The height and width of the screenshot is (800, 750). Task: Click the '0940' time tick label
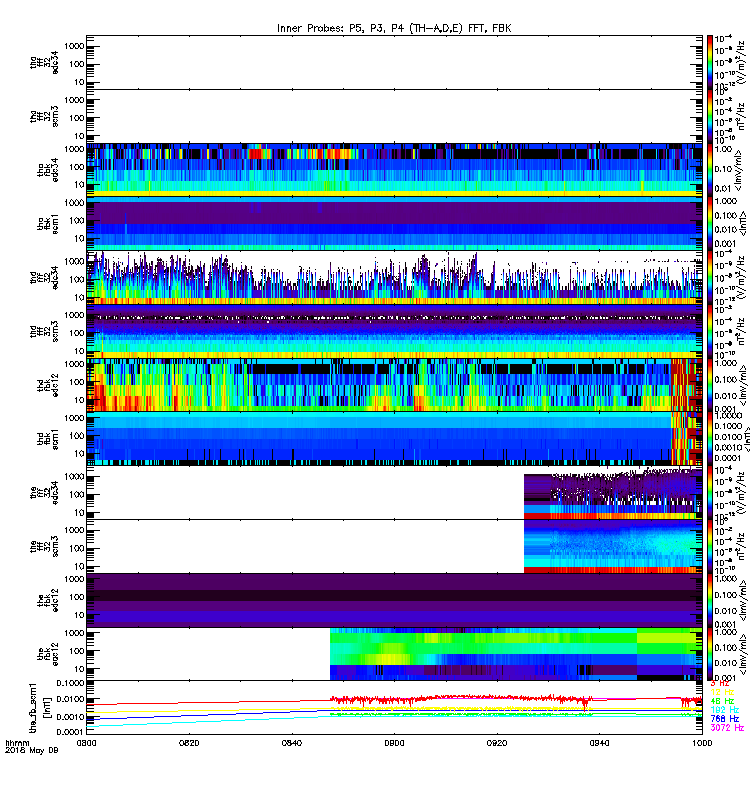pyautogui.click(x=599, y=743)
